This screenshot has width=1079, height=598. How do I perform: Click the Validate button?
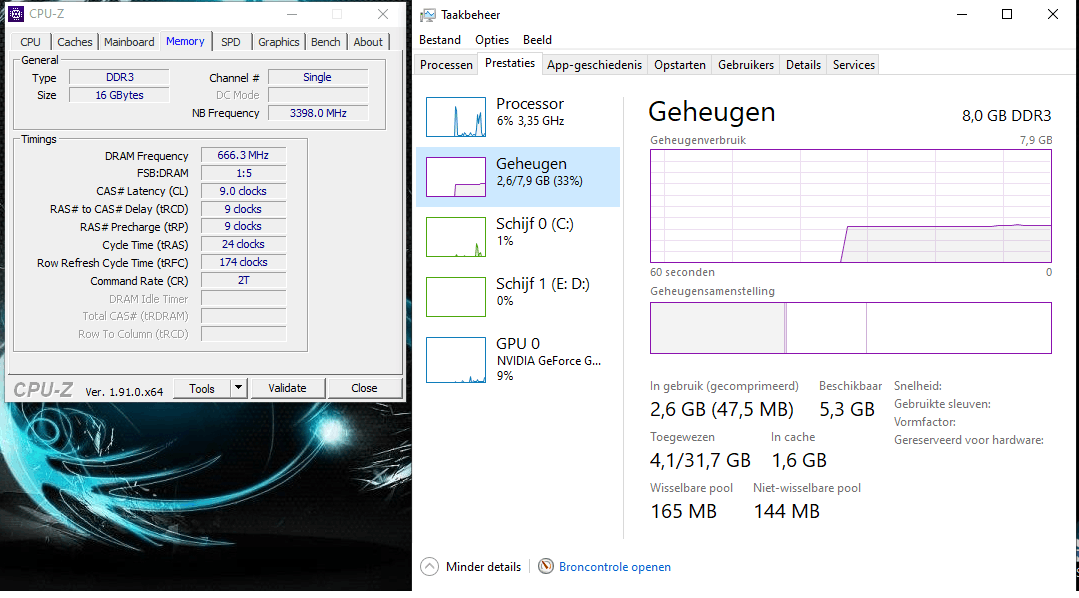pyautogui.click(x=287, y=388)
